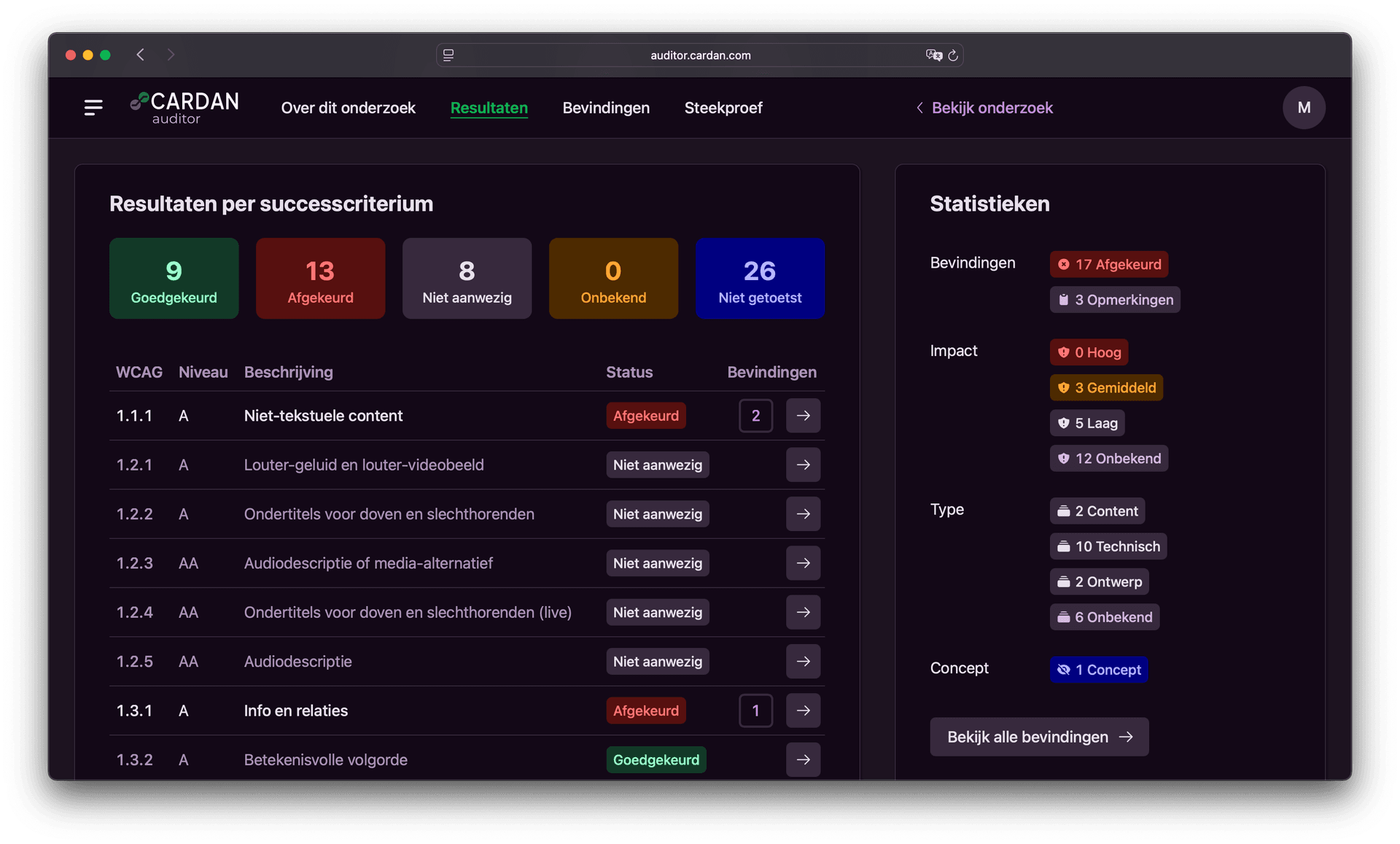Click Audiodescriptie of media-alternatief description
The width and height of the screenshot is (1400, 844).
tap(368, 563)
